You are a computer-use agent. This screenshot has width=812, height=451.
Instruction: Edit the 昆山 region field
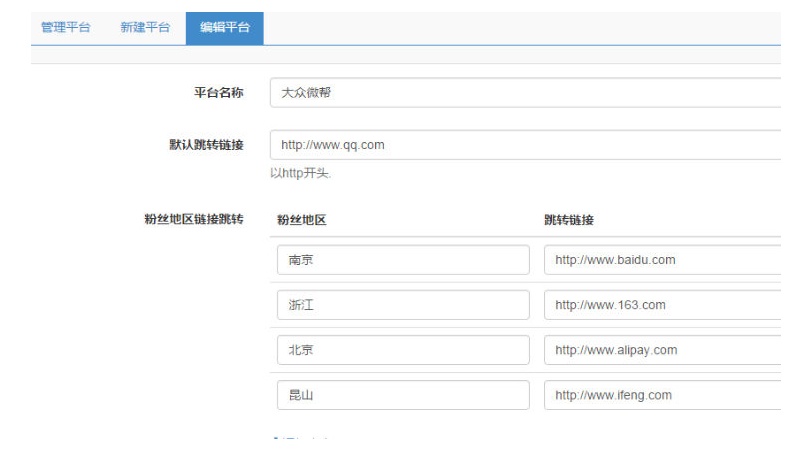point(403,395)
